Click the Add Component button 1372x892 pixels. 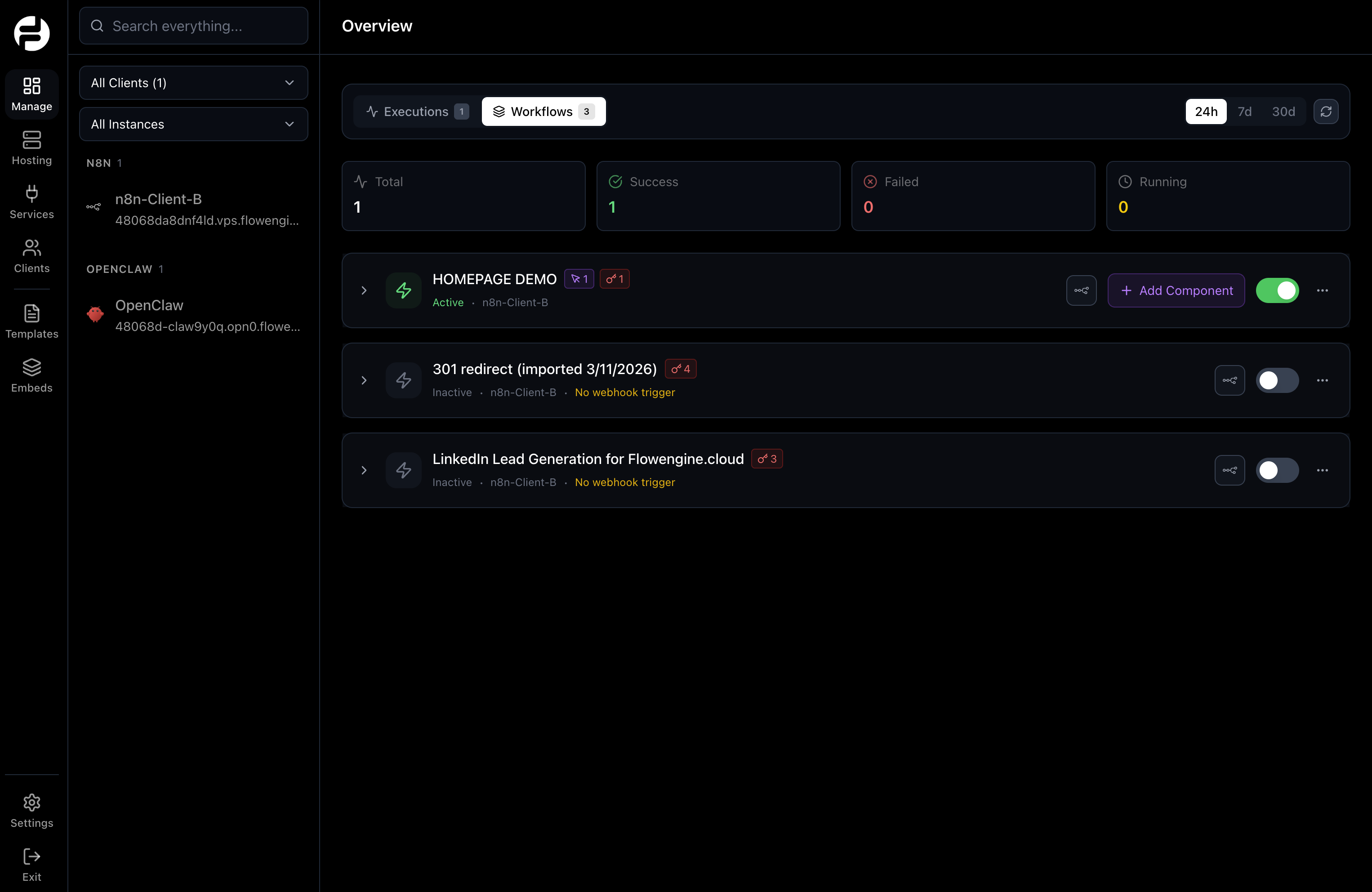tap(1176, 290)
